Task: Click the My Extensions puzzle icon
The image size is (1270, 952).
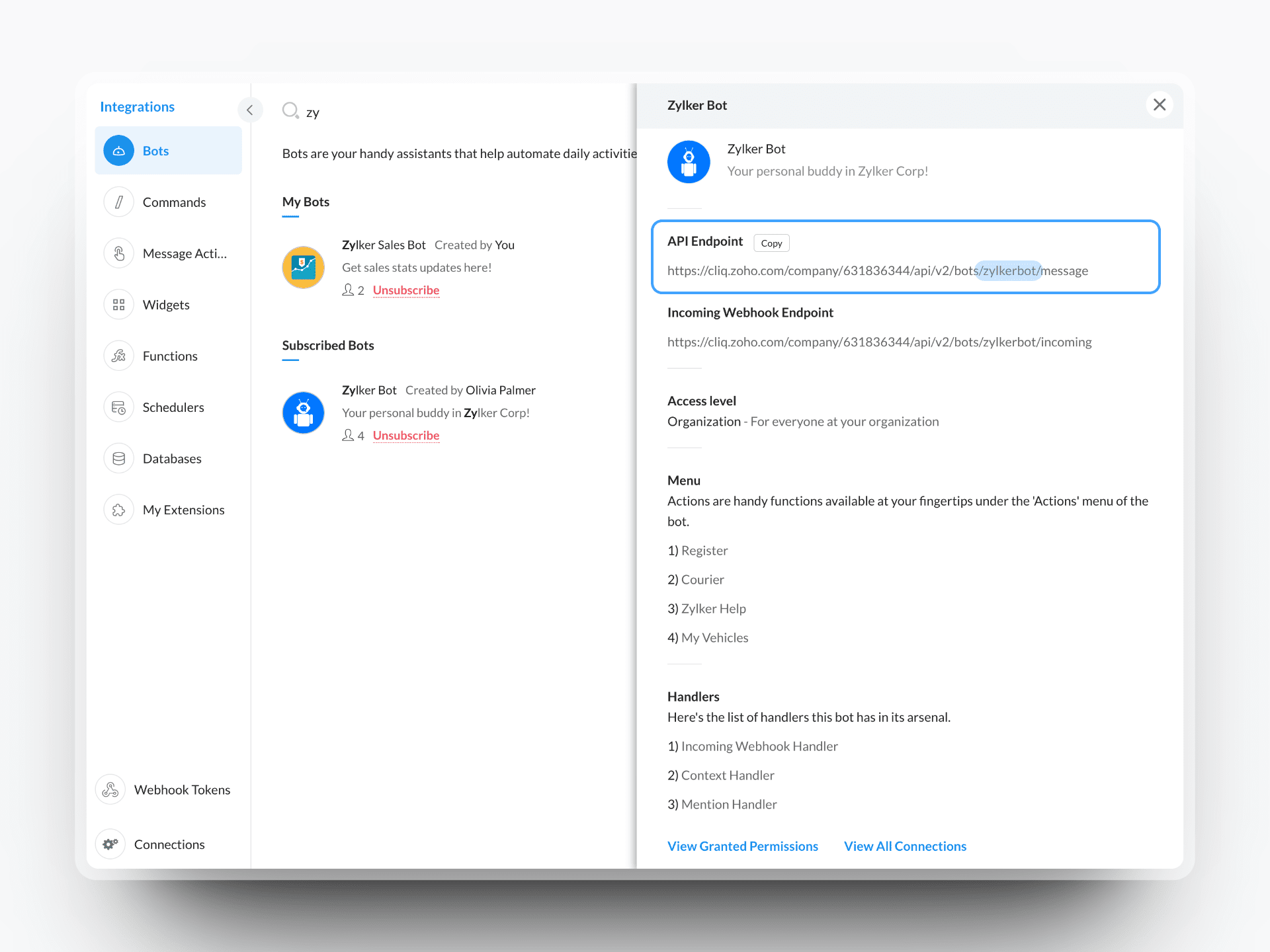Action: coord(119,510)
